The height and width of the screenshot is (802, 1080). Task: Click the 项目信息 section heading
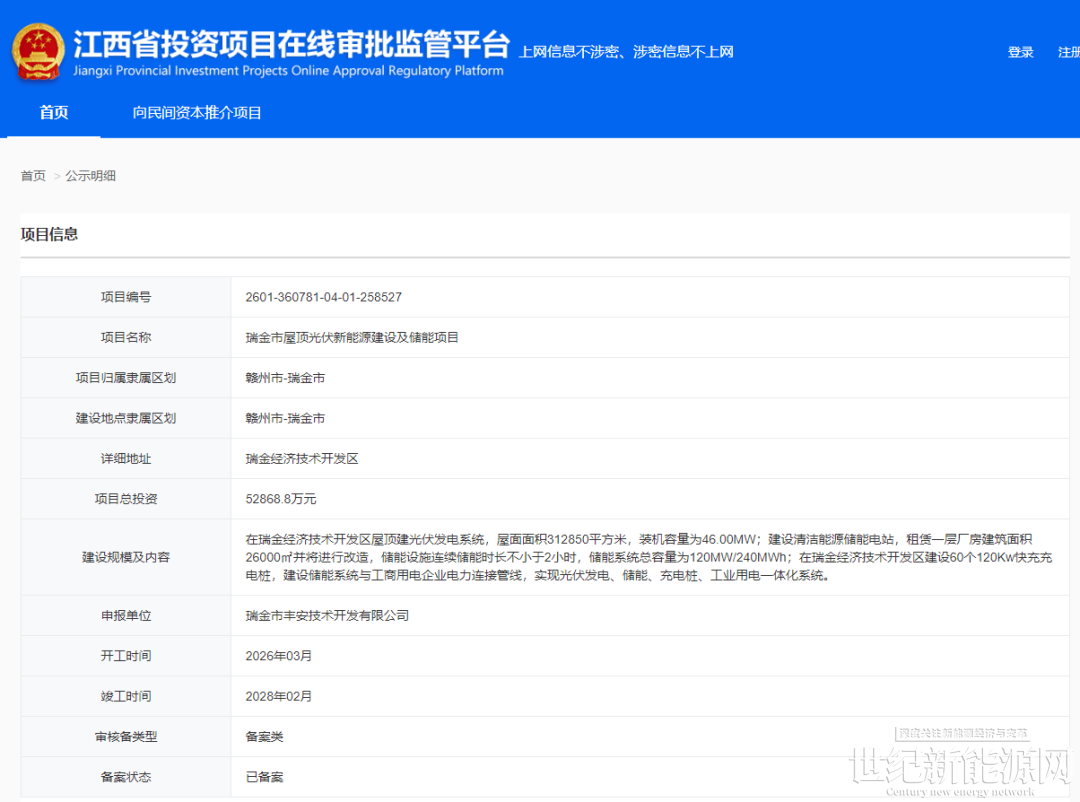coord(49,234)
